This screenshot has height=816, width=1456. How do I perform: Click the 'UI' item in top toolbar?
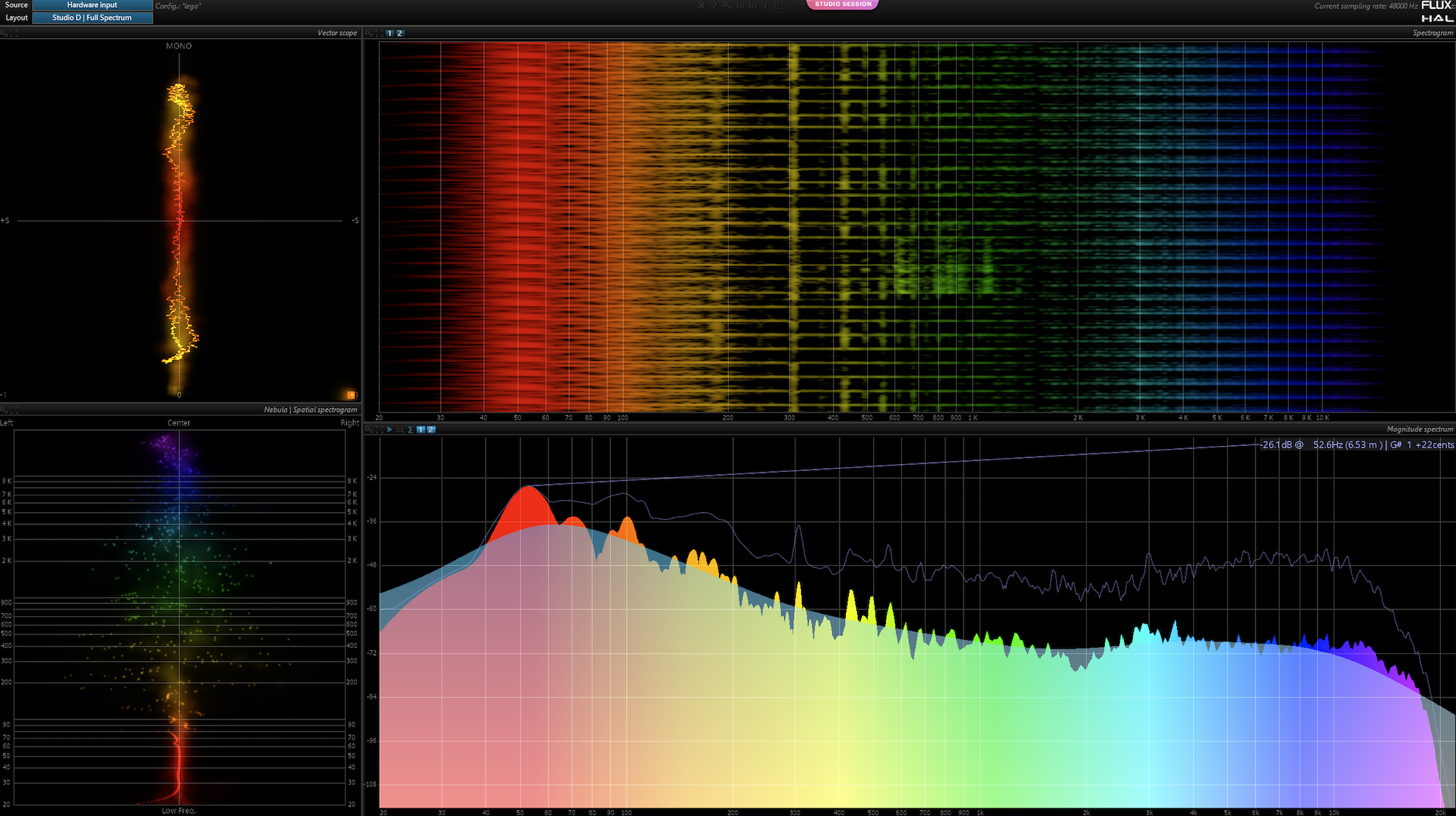[x=740, y=6]
